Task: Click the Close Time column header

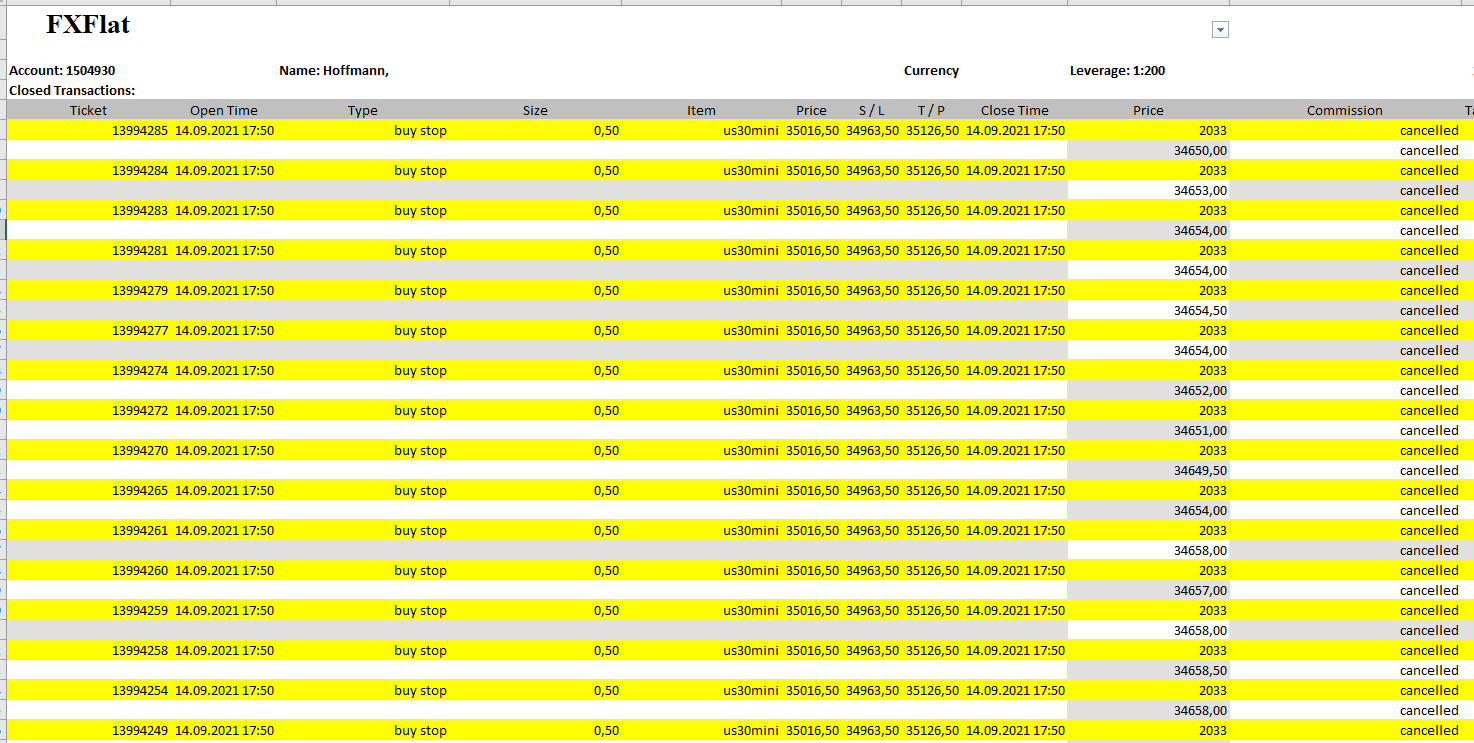Action: coord(1015,111)
